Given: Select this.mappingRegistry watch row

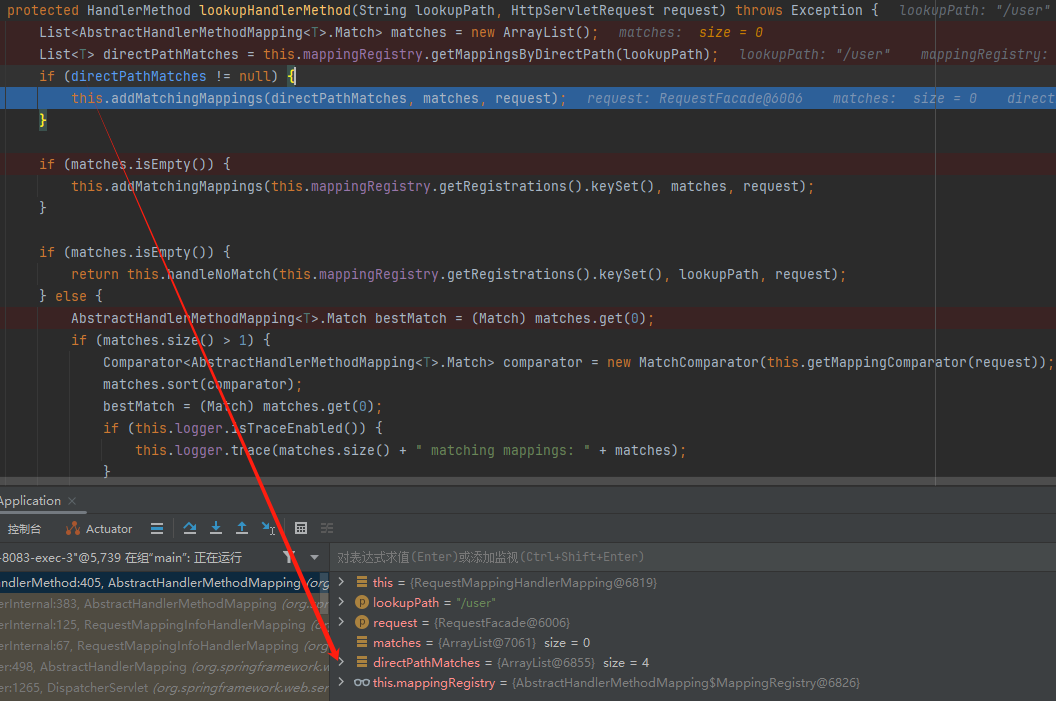Looking at the screenshot, I should pyautogui.click(x=694, y=683).
